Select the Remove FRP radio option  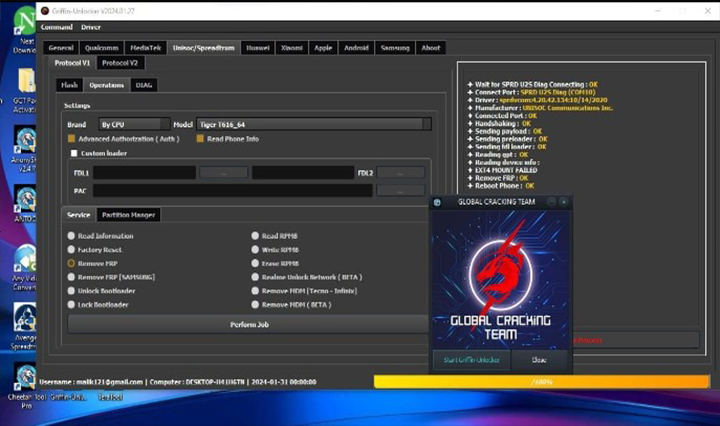tap(71, 263)
